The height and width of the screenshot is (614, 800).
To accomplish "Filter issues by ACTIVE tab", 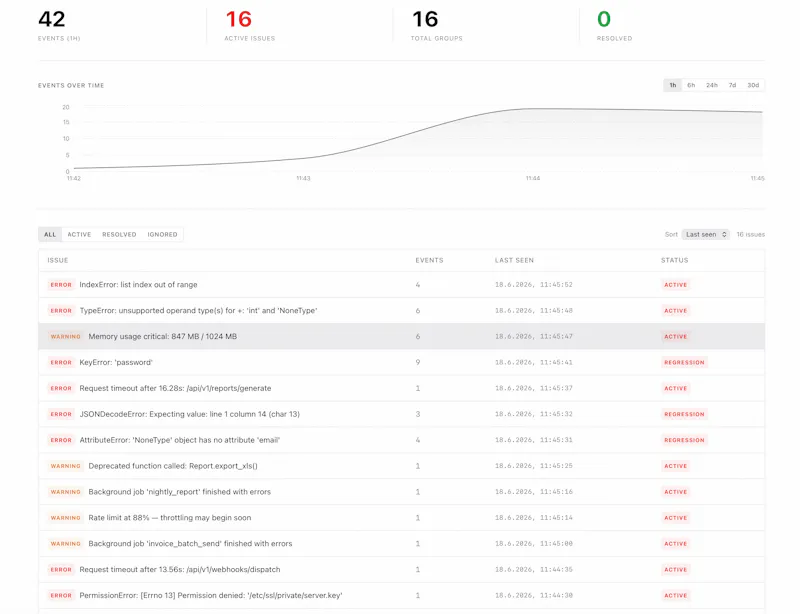I will [79, 235].
